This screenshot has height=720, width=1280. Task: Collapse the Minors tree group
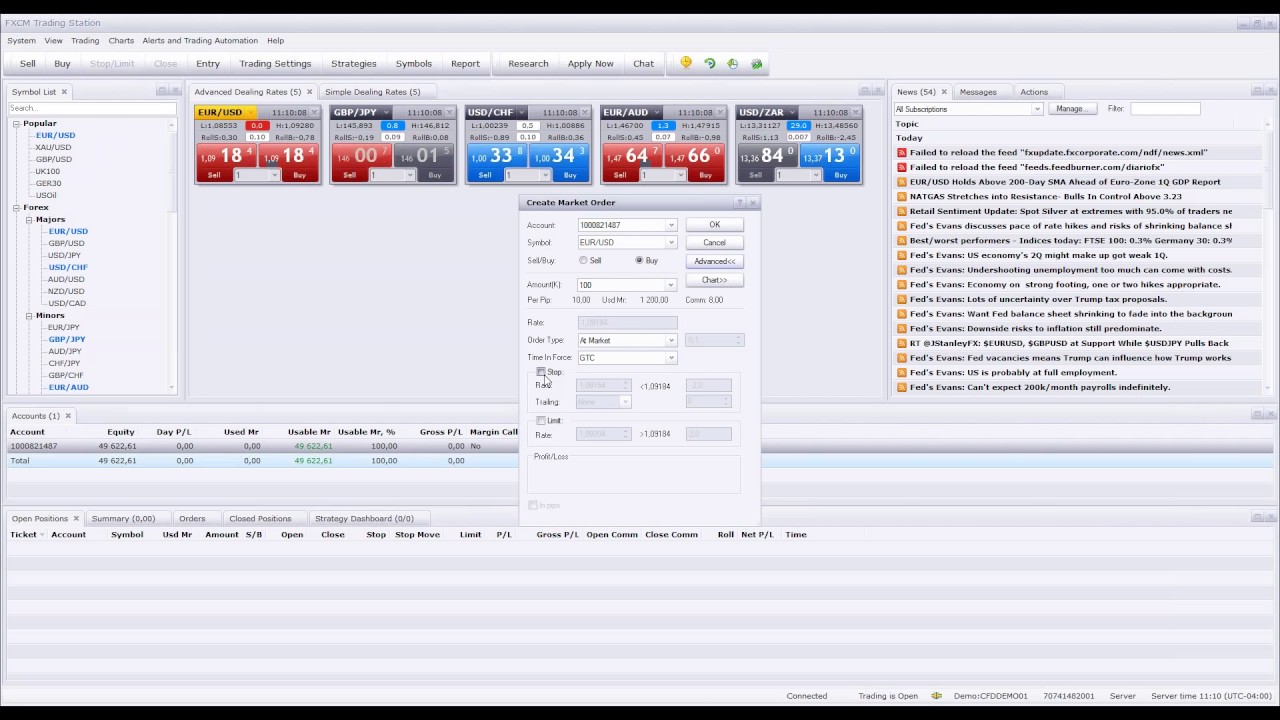point(29,316)
